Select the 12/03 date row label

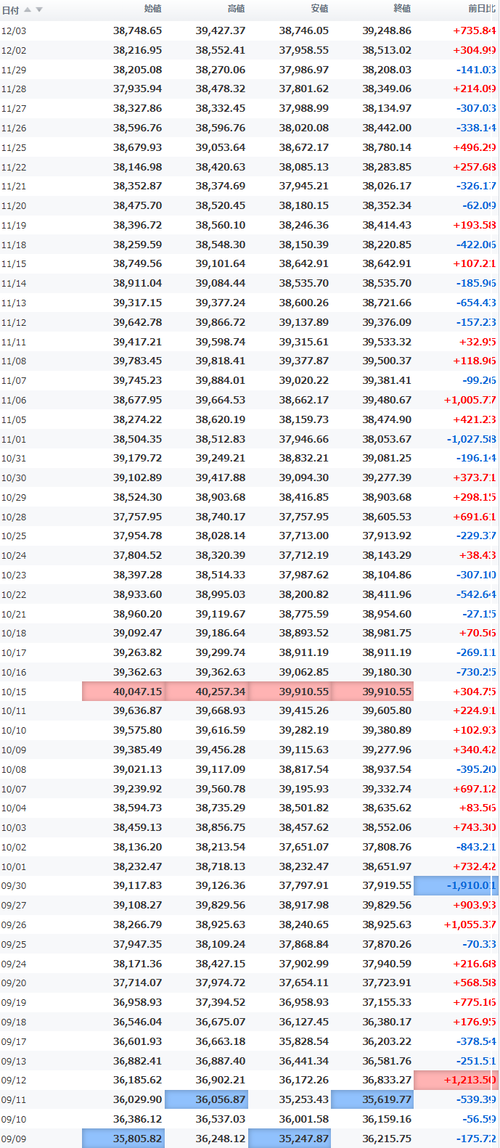click(13, 31)
